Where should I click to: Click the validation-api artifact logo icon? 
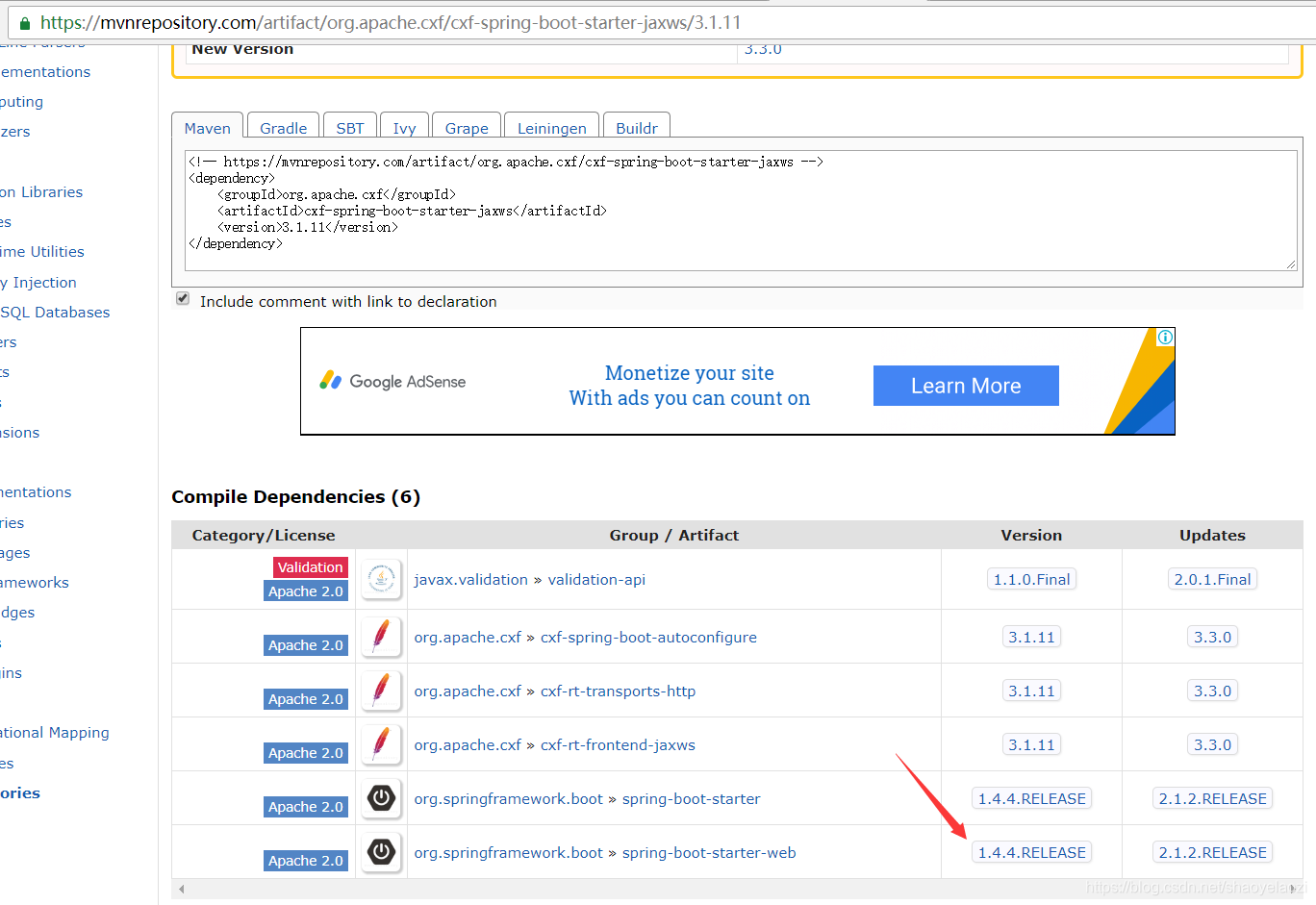pos(382,579)
